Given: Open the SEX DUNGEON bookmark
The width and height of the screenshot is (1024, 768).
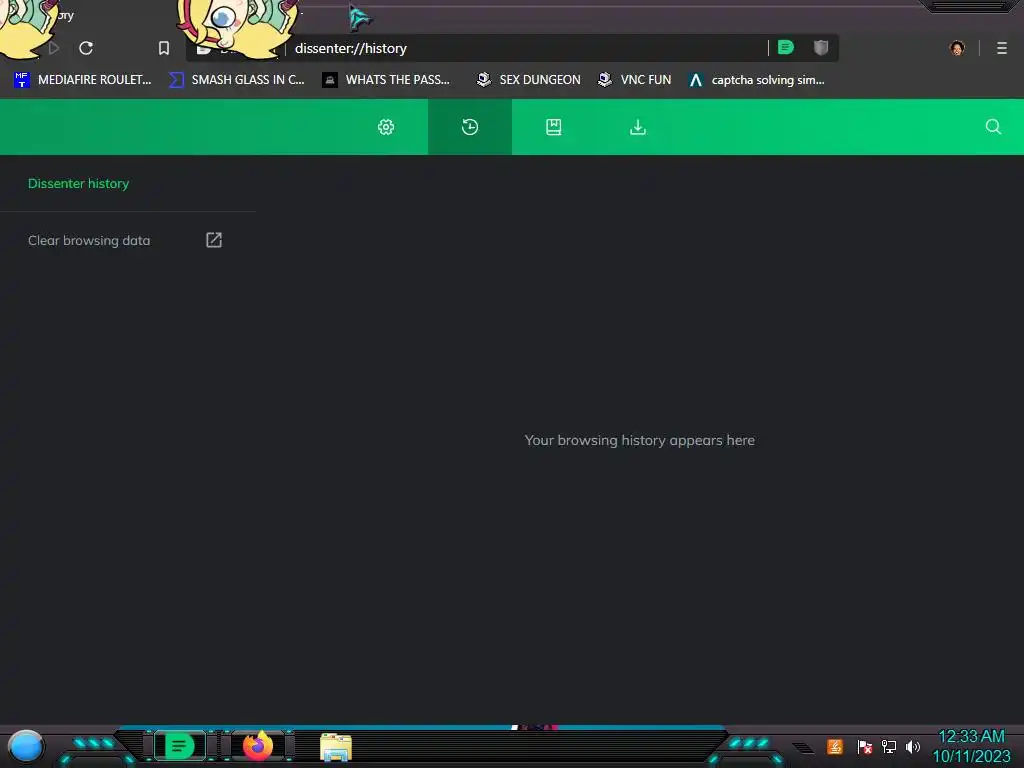Looking at the screenshot, I should tap(528, 80).
